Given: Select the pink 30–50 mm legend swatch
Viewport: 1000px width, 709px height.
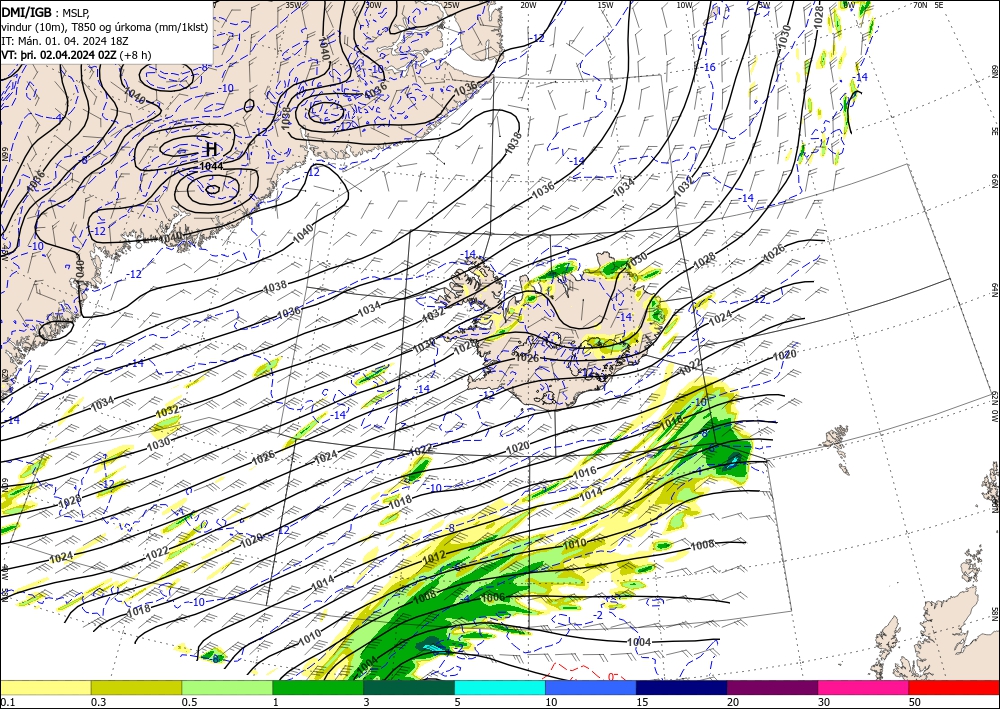Looking at the screenshot, I should click(864, 687).
